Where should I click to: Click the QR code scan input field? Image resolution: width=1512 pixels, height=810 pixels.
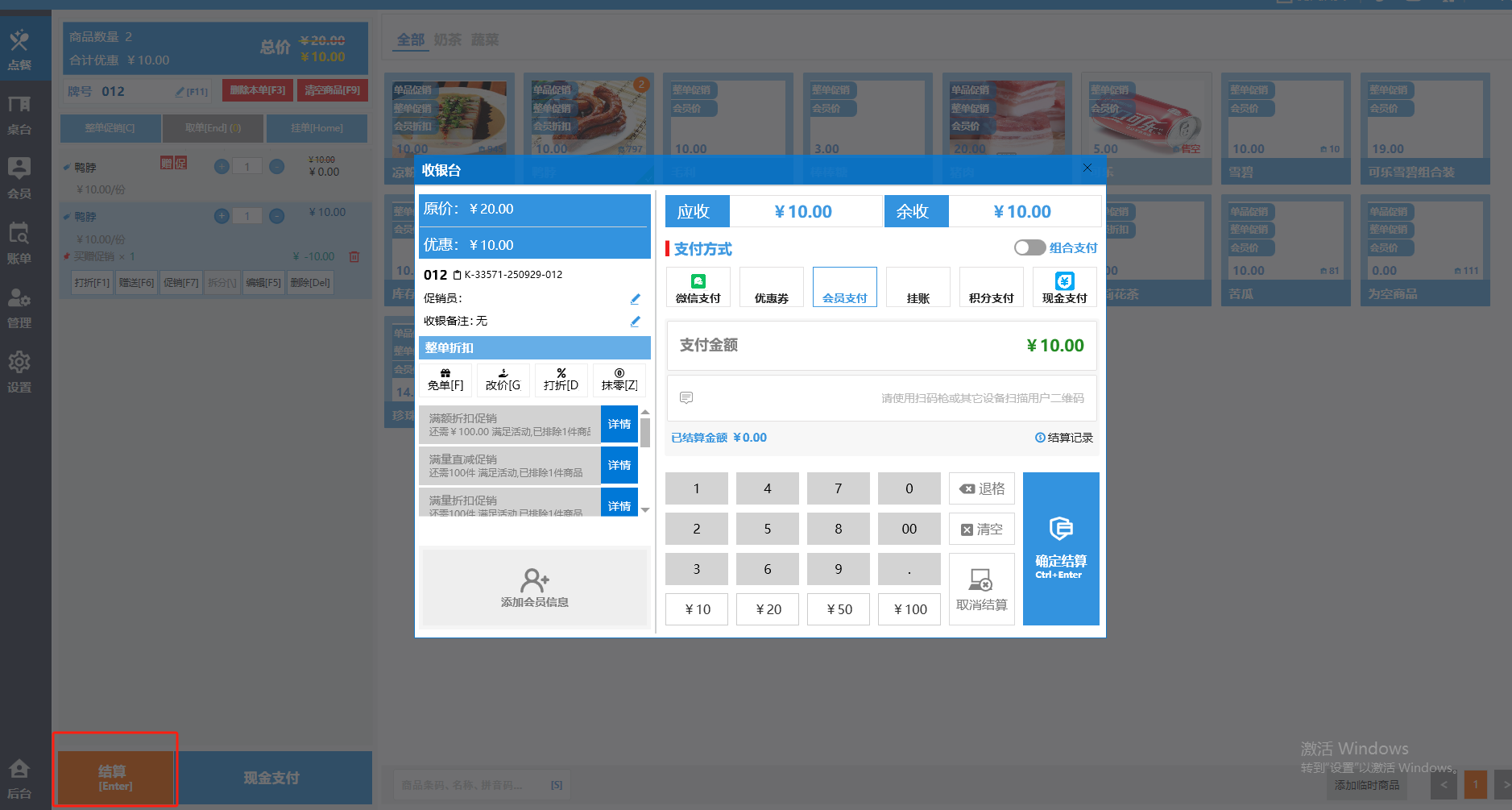tap(881, 398)
